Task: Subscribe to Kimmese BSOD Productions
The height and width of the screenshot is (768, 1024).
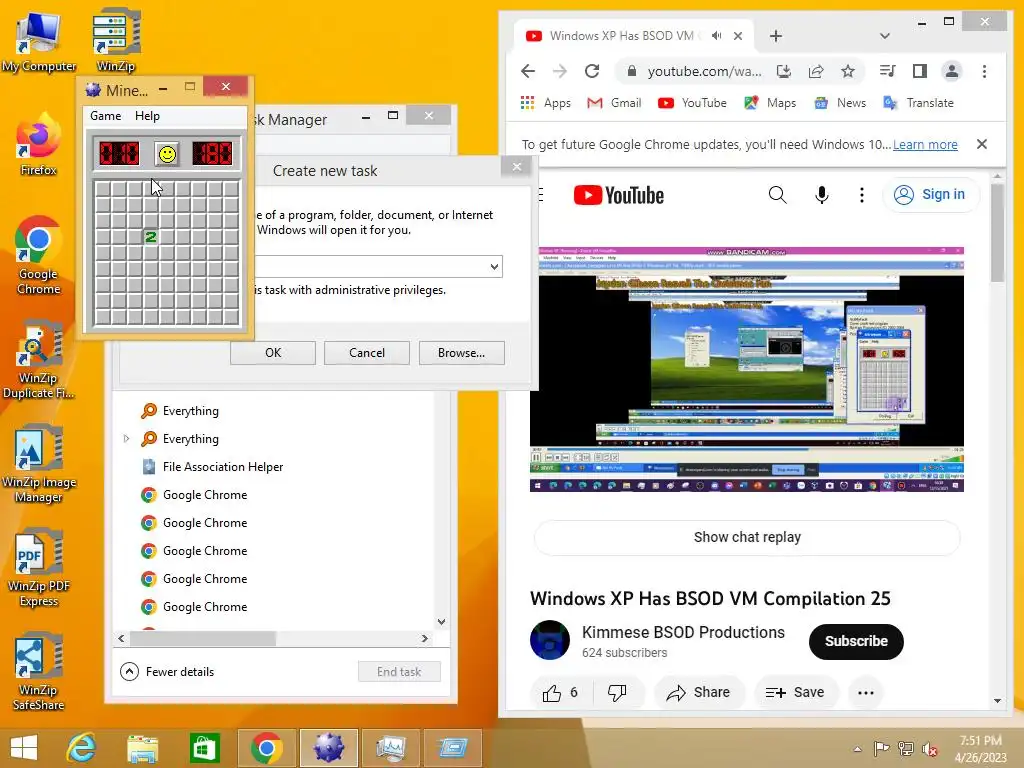Action: point(856,641)
